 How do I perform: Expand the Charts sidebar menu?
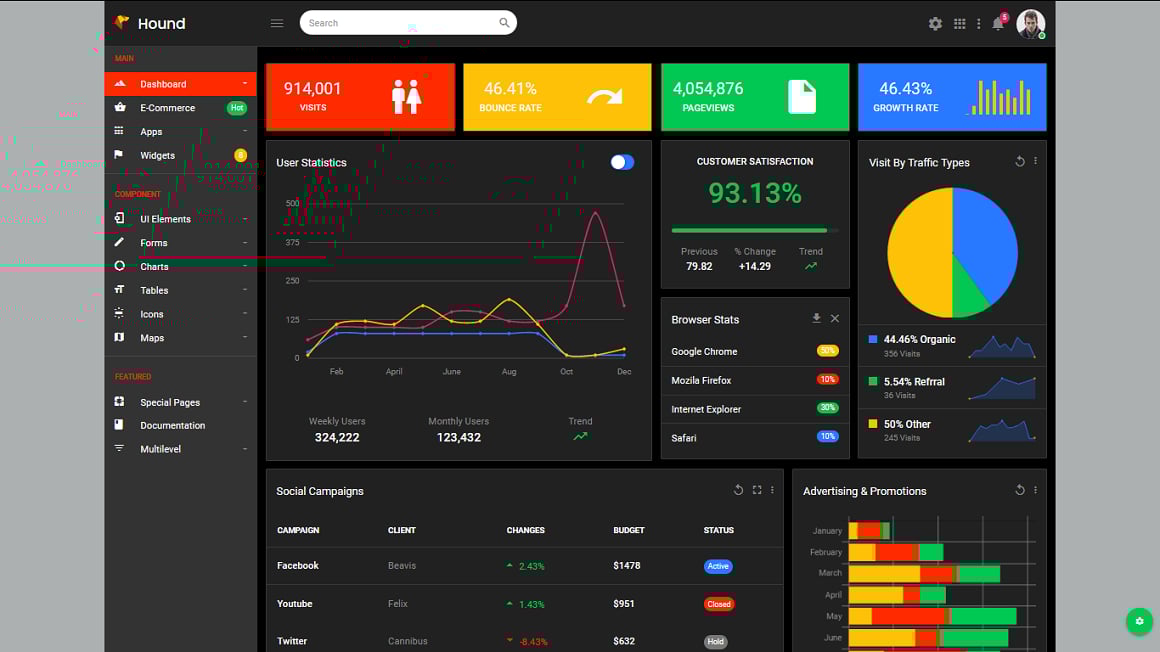coord(181,266)
